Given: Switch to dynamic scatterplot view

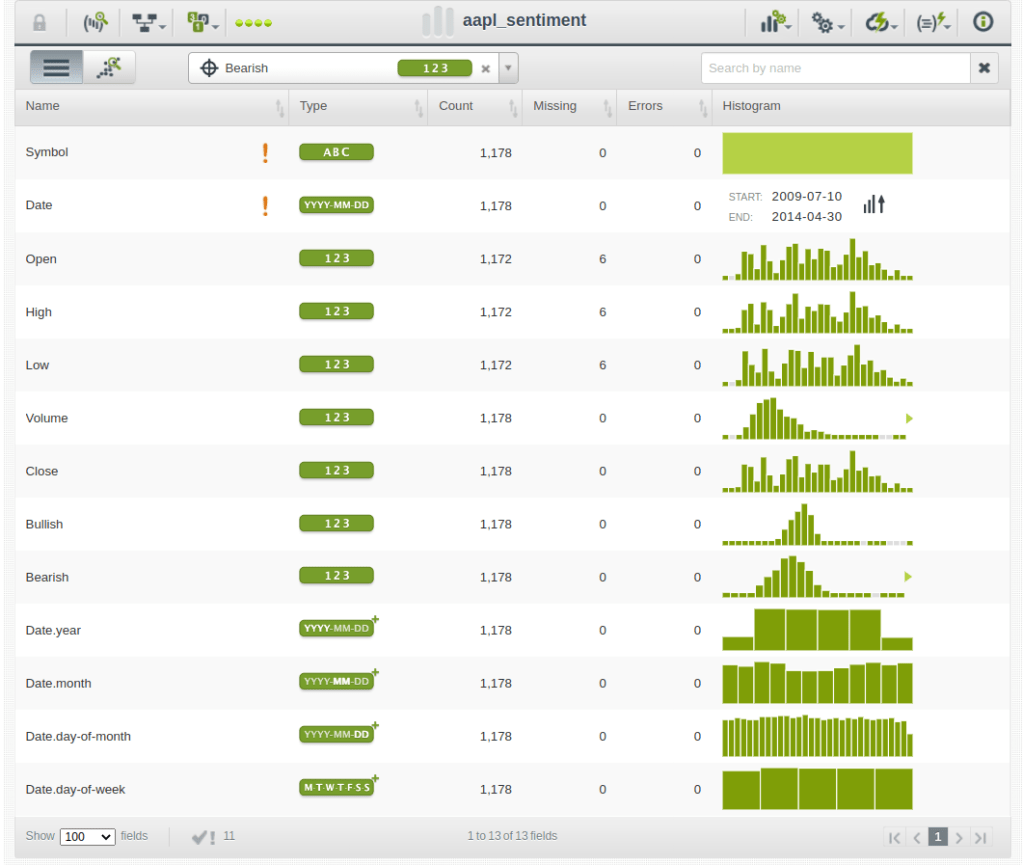Looking at the screenshot, I should 108,68.
